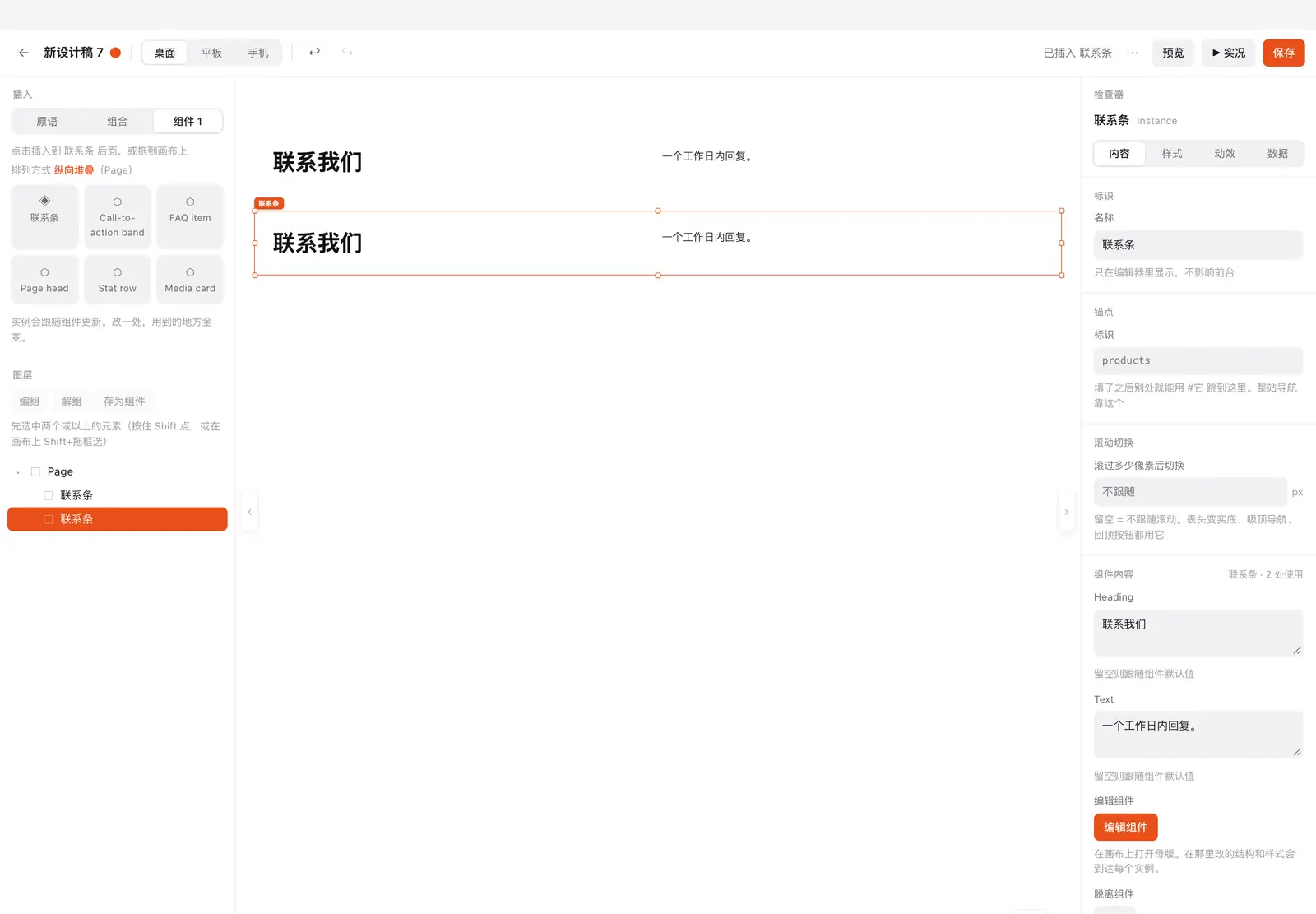Image resolution: width=1316 pixels, height=914 pixels.
Task: Undo the last action
Action: coord(314,52)
